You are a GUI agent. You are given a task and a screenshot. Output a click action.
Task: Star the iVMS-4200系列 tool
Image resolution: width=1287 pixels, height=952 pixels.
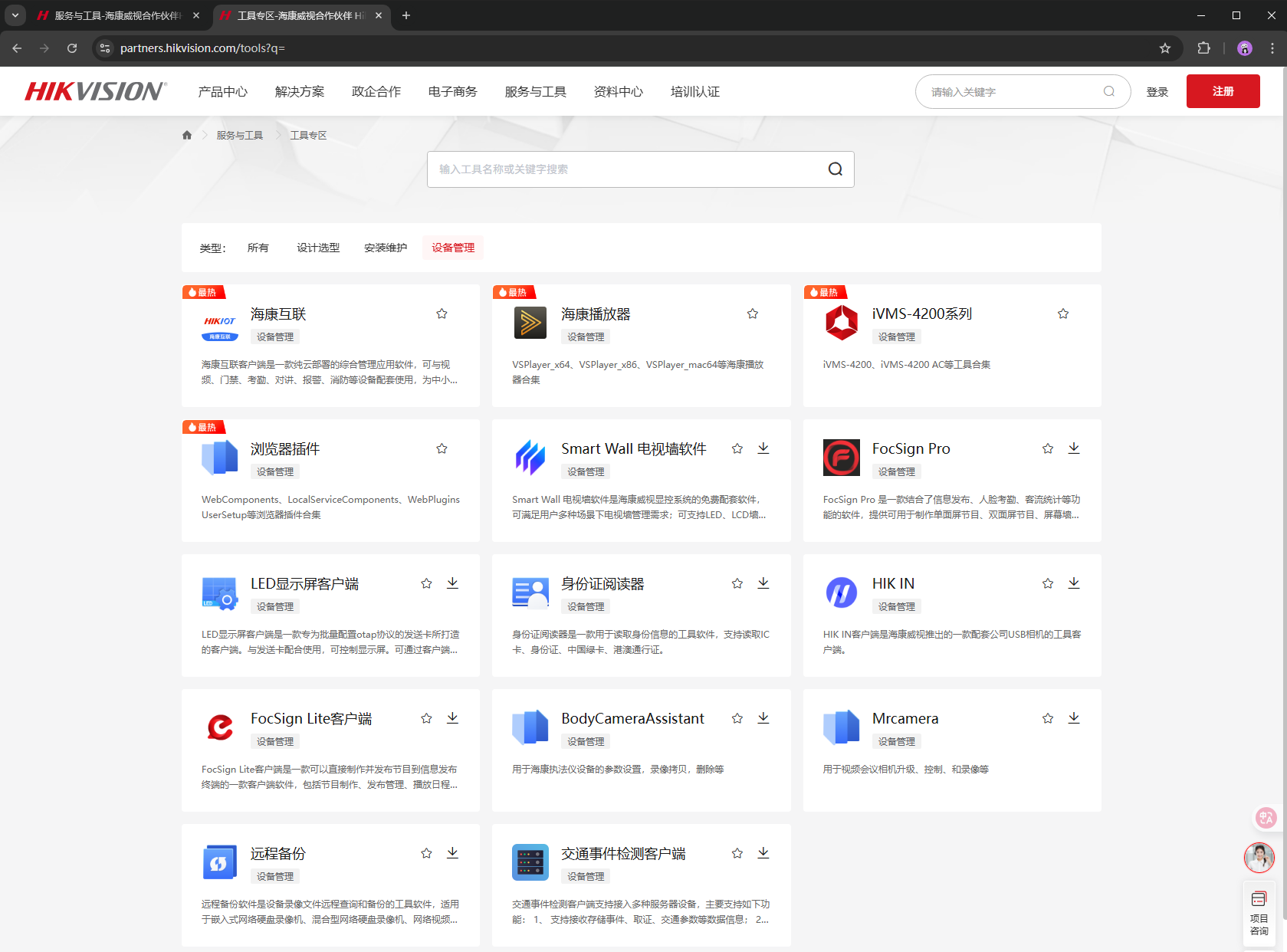click(1063, 314)
